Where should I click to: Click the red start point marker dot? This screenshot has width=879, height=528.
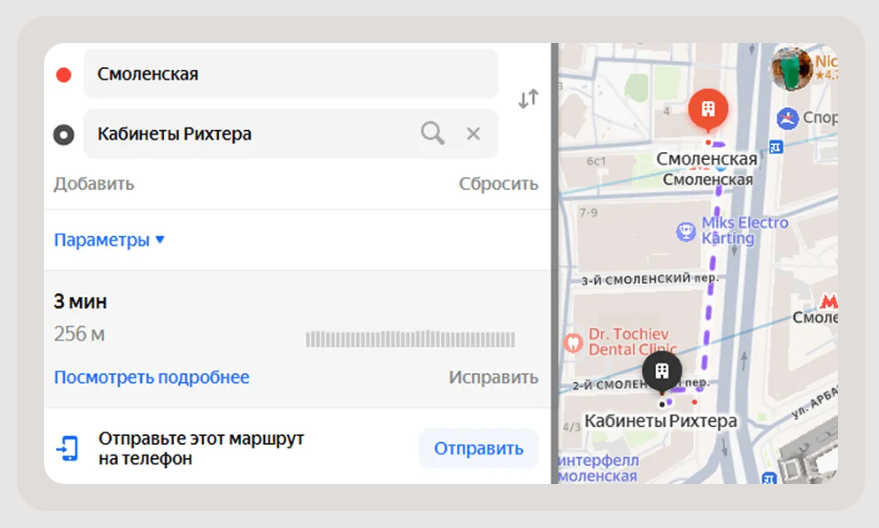click(64, 75)
